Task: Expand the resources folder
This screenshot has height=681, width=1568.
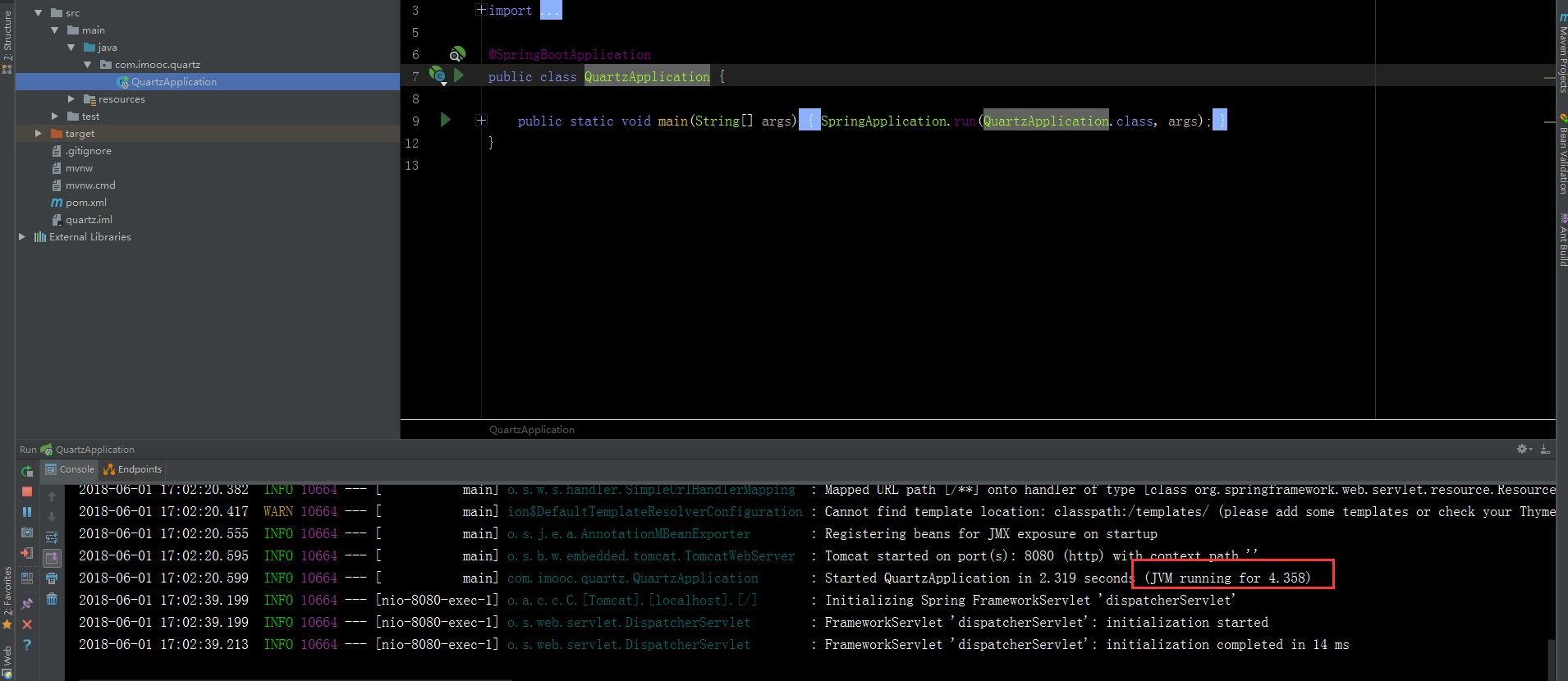Action: click(71, 99)
